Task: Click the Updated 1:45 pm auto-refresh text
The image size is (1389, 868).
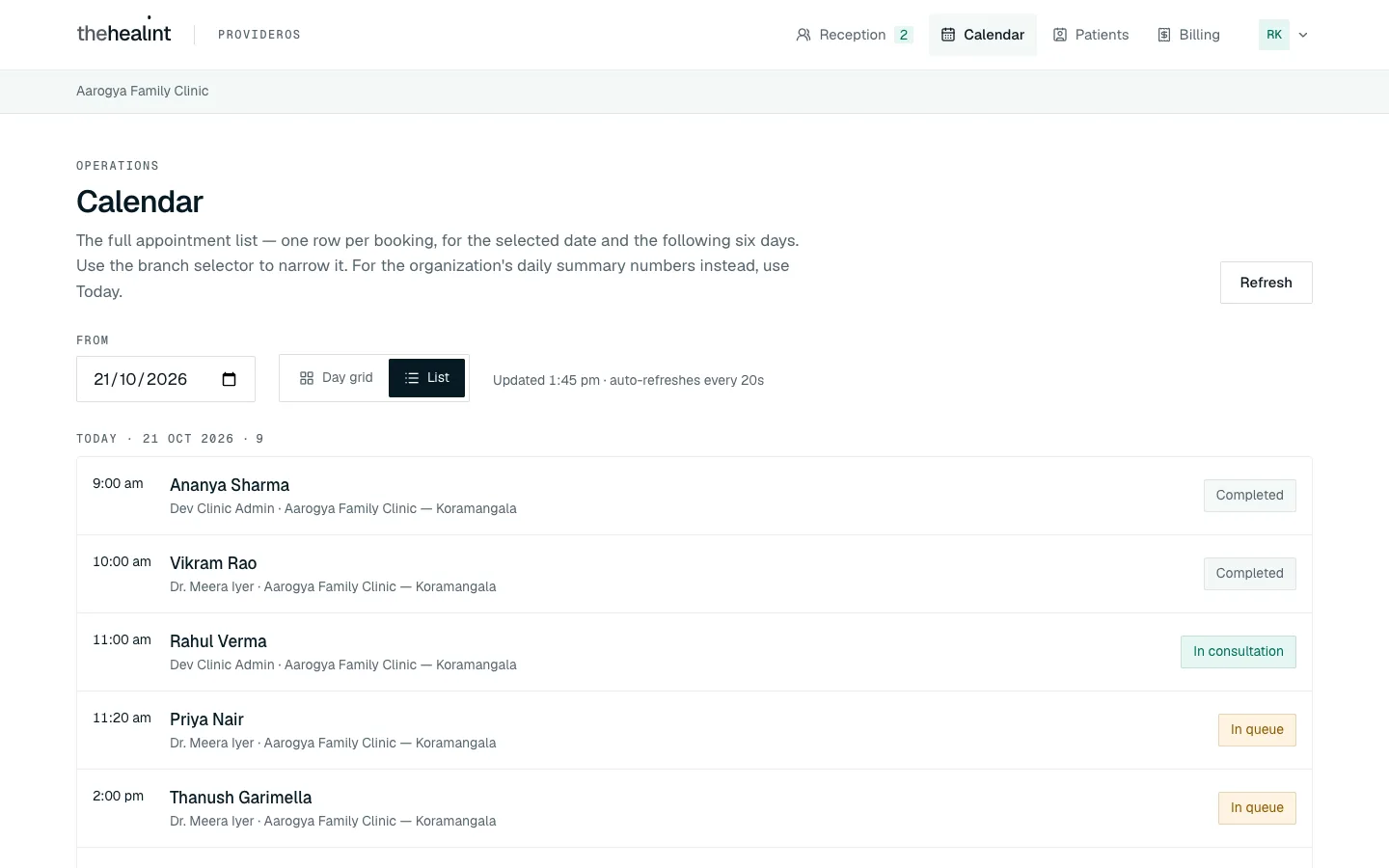Action: [x=628, y=380]
